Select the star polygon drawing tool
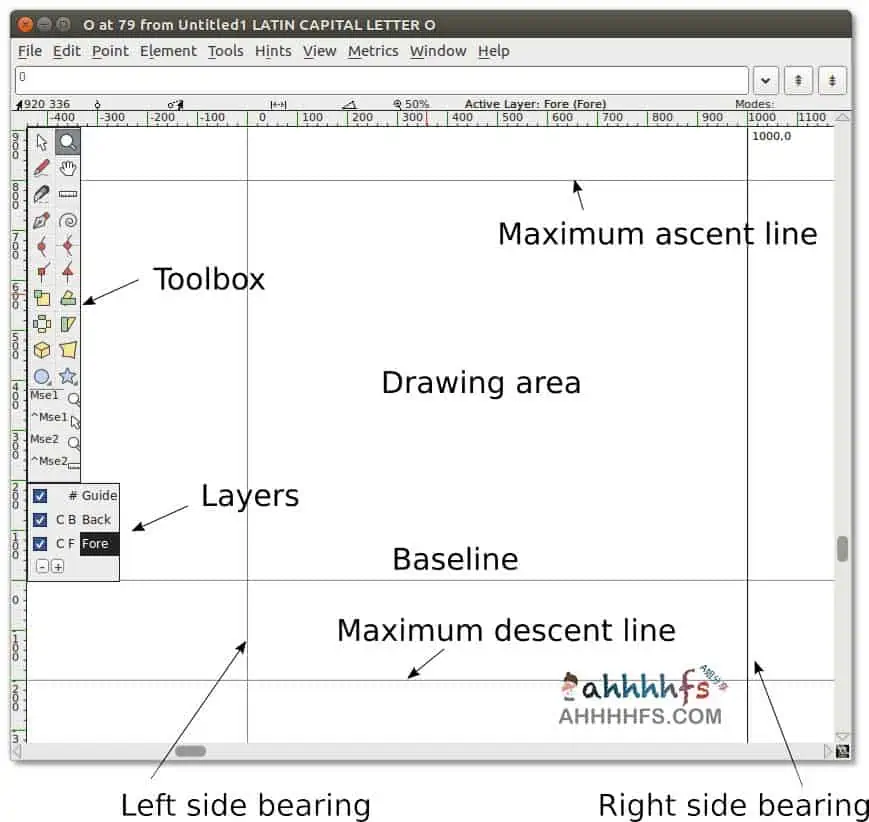 [66, 377]
